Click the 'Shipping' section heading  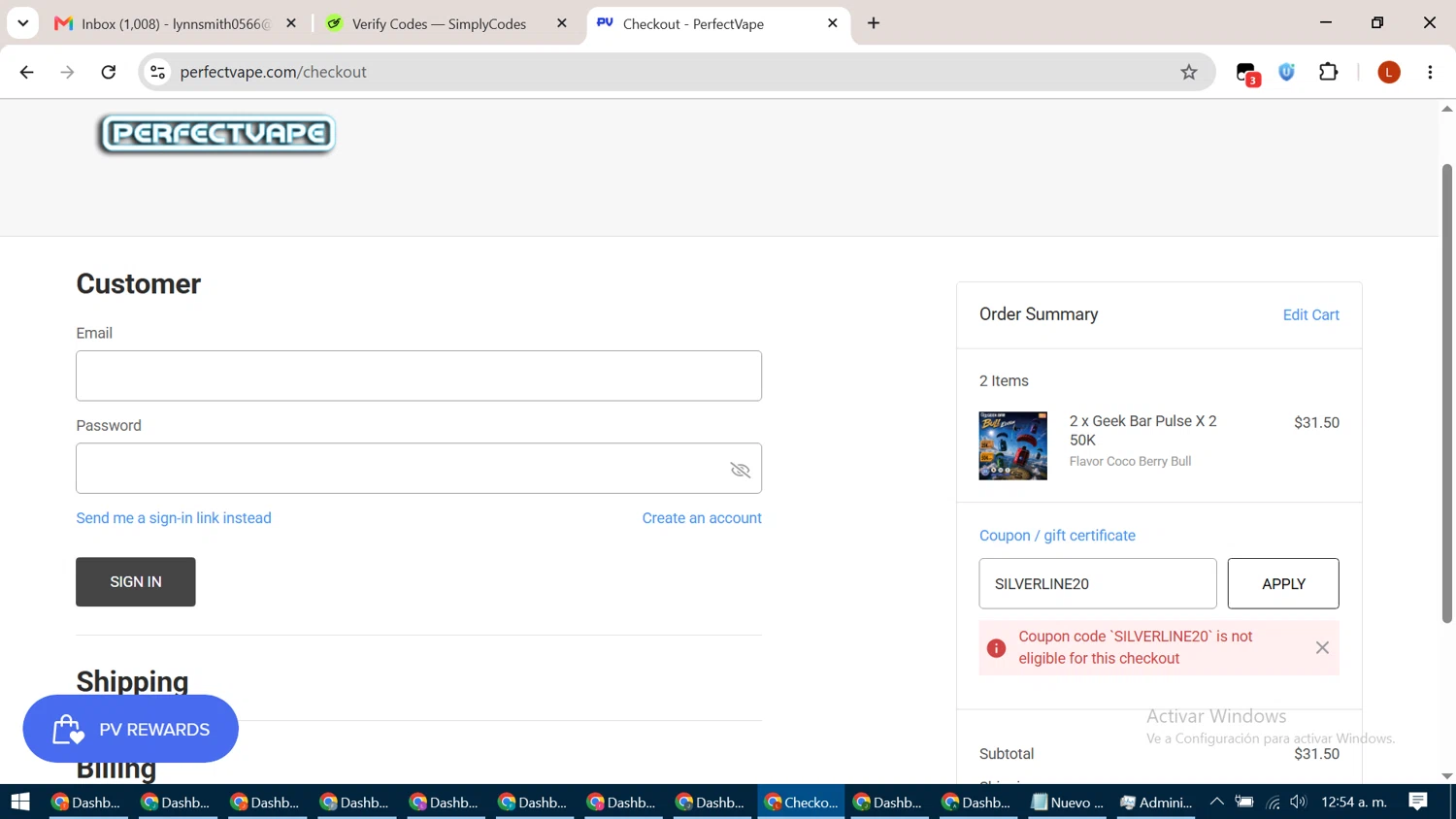pyautogui.click(x=132, y=682)
